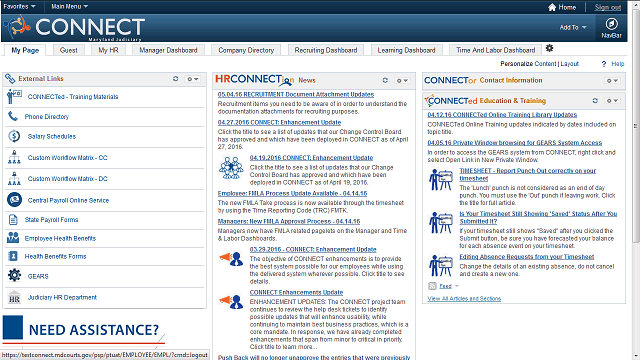The image size is (640, 360).
Task: Open Employee FMLA Process Update Available article
Action: 292,193
